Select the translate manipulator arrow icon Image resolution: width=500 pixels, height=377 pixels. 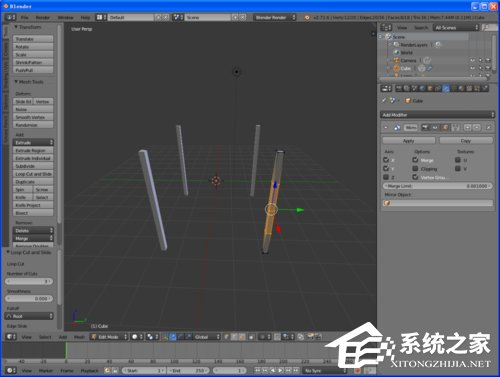click(x=173, y=337)
